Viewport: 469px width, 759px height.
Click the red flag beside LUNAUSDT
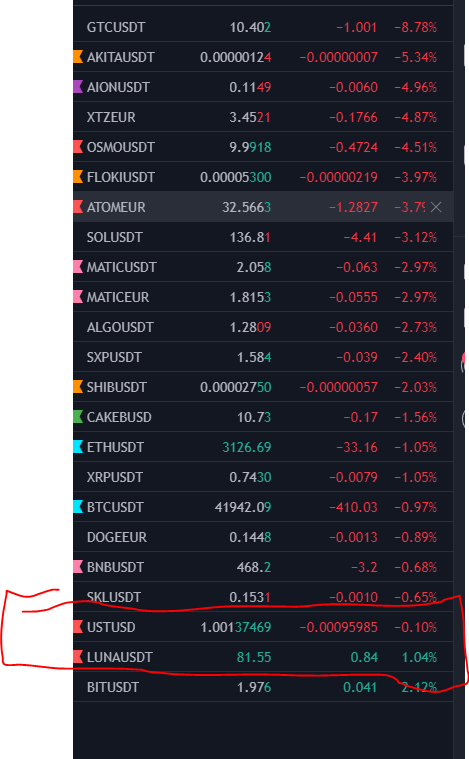[78, 657]
